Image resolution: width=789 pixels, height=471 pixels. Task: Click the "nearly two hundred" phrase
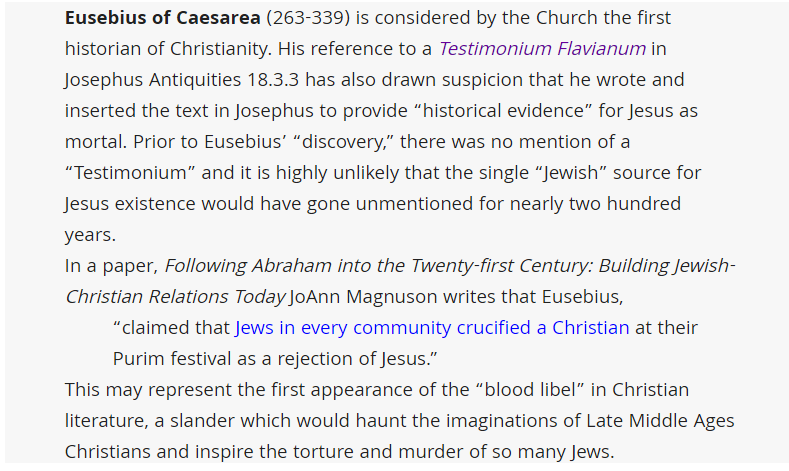tap(590, 203)
